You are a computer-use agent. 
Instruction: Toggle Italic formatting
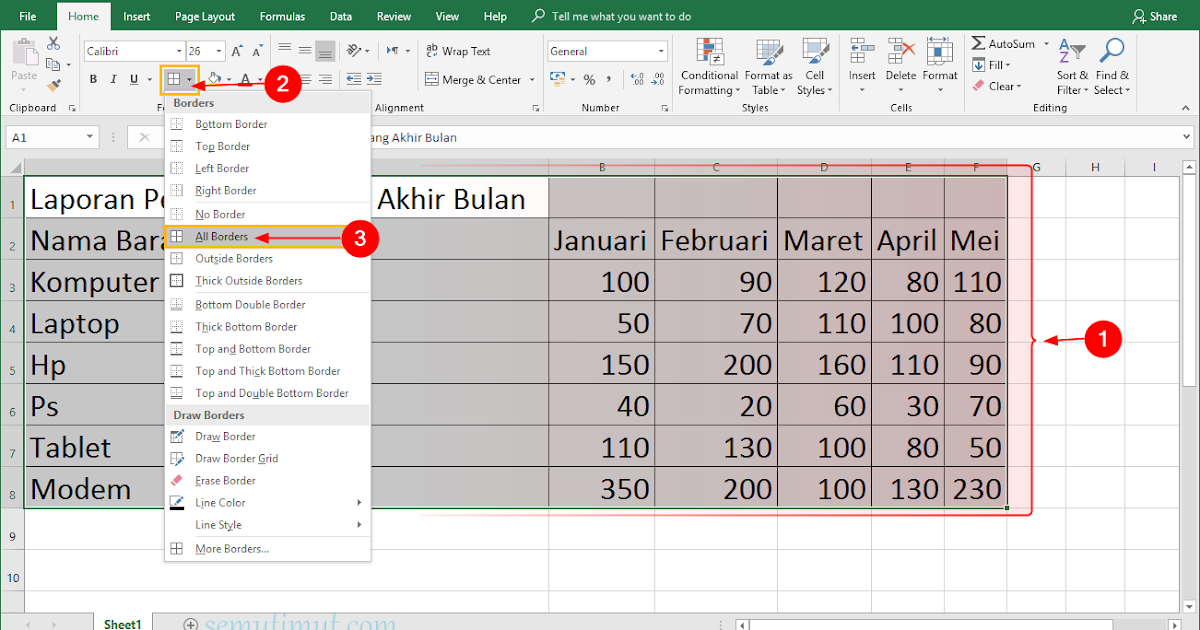point(111,78)
